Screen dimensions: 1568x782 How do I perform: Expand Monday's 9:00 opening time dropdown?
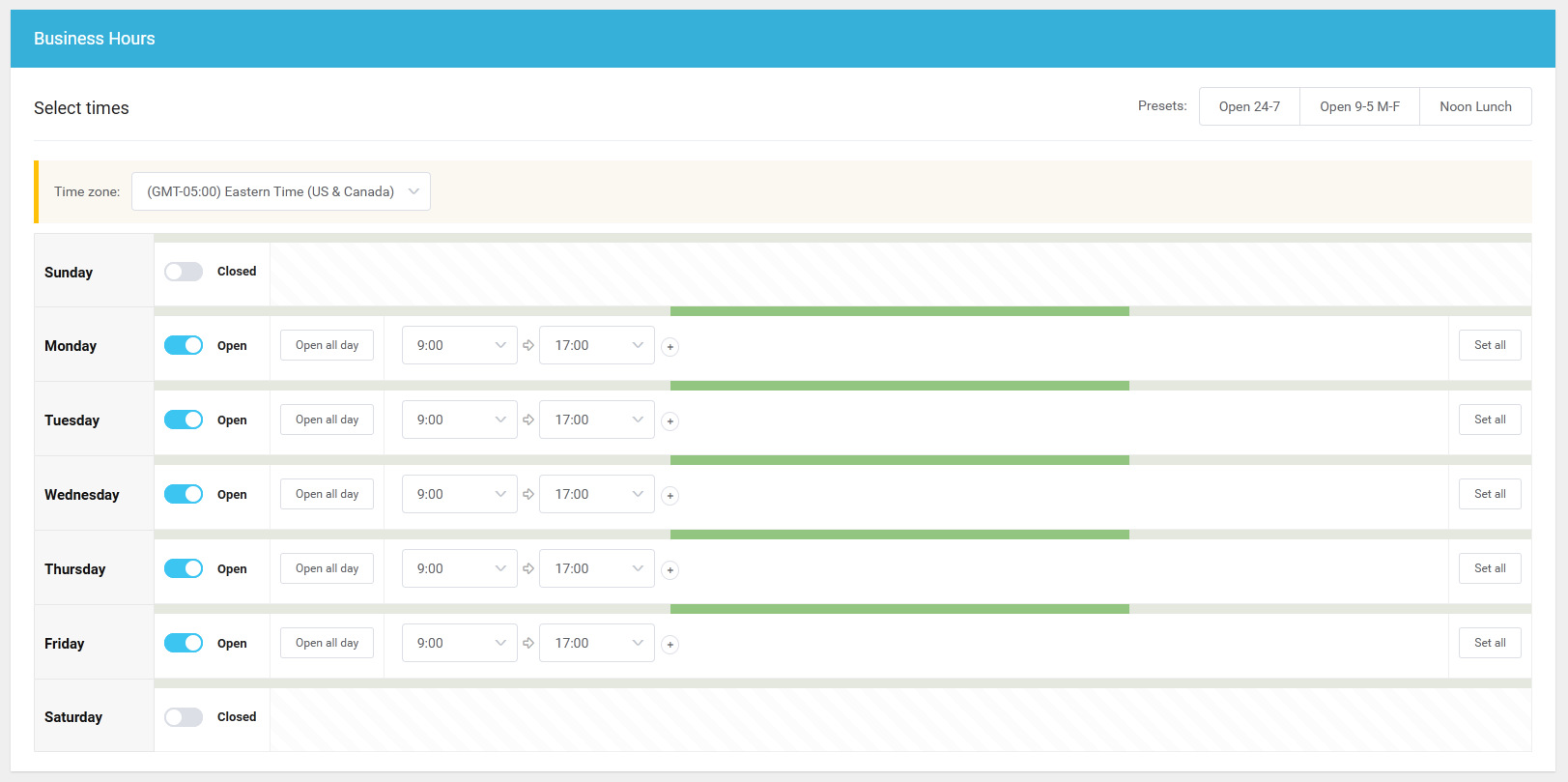coord(459,345)
